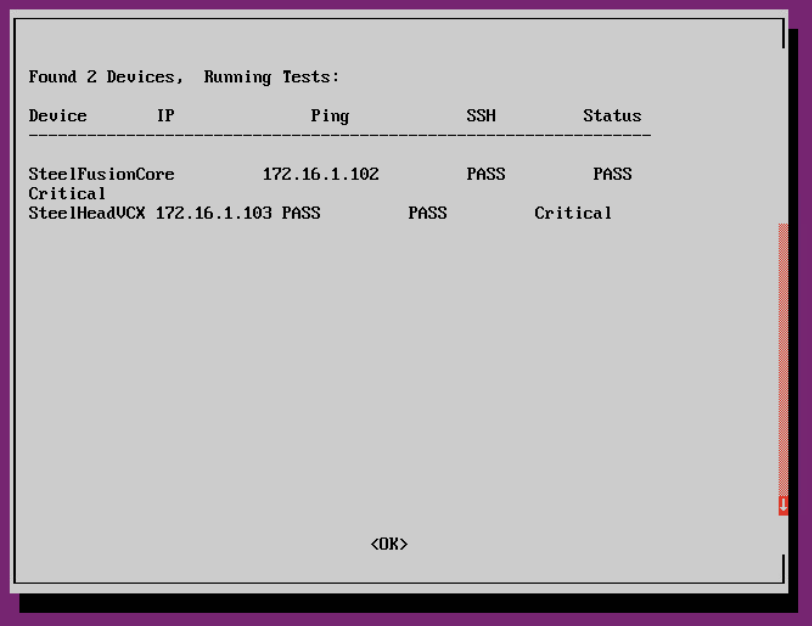This screenshot has width=812, height=626.
Task: Click the Ping column header
Action: 330,116
